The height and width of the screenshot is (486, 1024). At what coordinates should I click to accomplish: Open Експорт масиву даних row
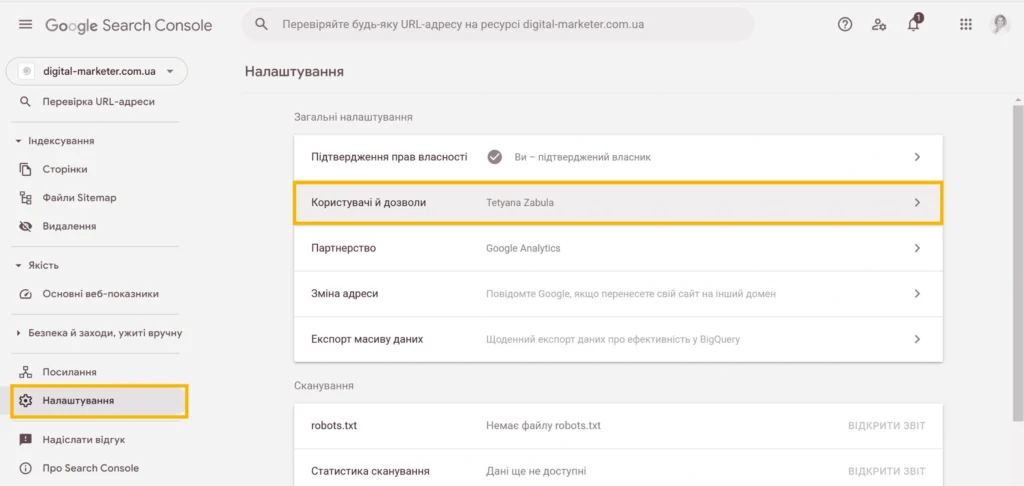coord(618,340)
